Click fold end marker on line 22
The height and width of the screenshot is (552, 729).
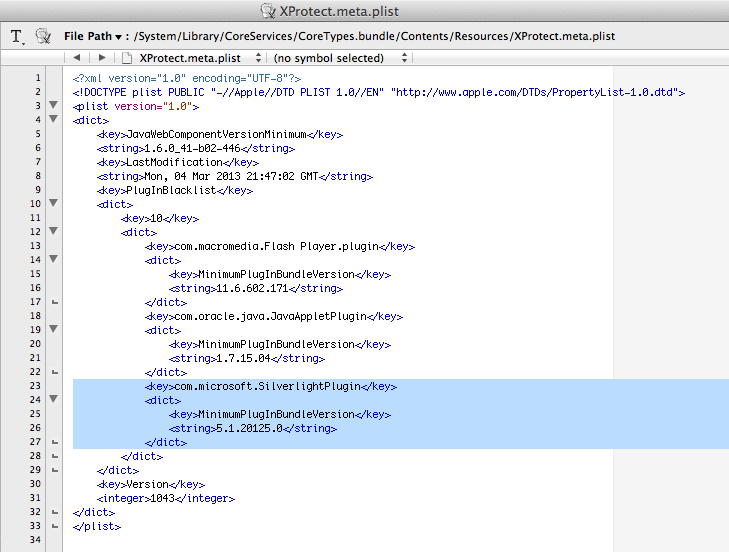pyautogui.click(x=55, y=372)
